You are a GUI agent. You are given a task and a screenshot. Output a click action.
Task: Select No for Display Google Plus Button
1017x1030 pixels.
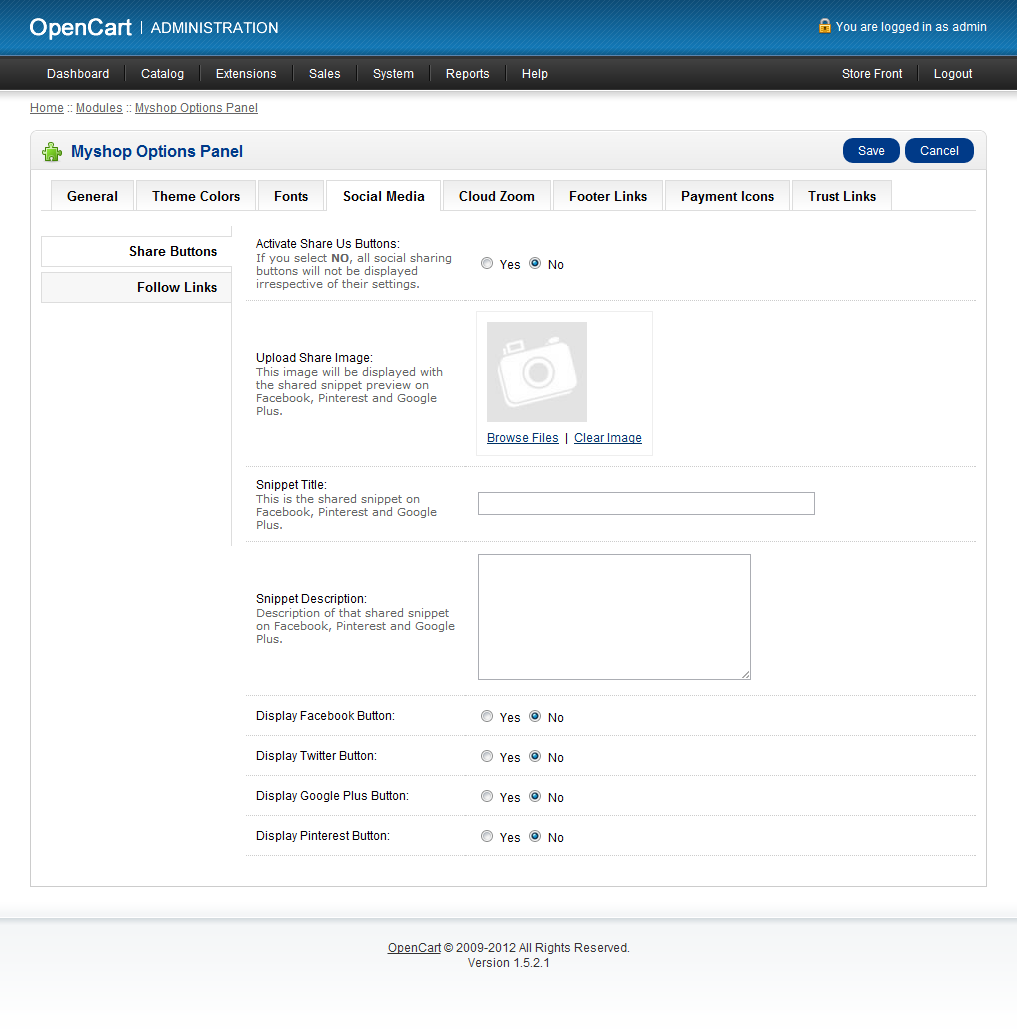535,796
